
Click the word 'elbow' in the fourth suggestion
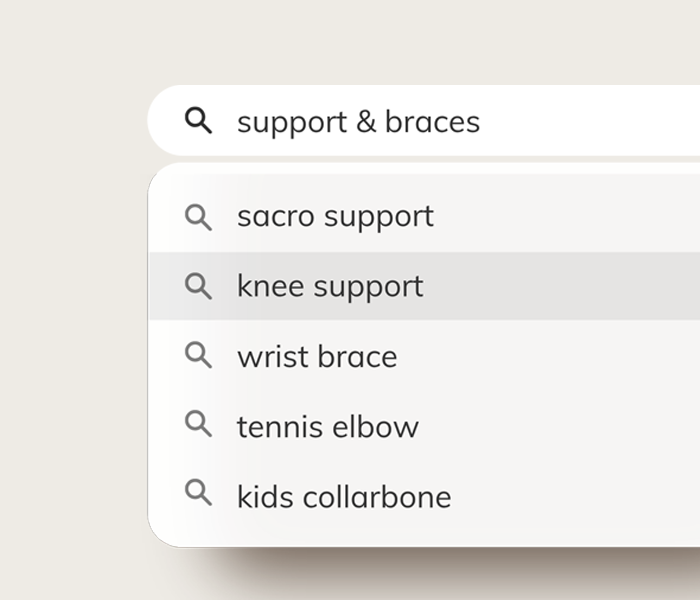(375, 426)
